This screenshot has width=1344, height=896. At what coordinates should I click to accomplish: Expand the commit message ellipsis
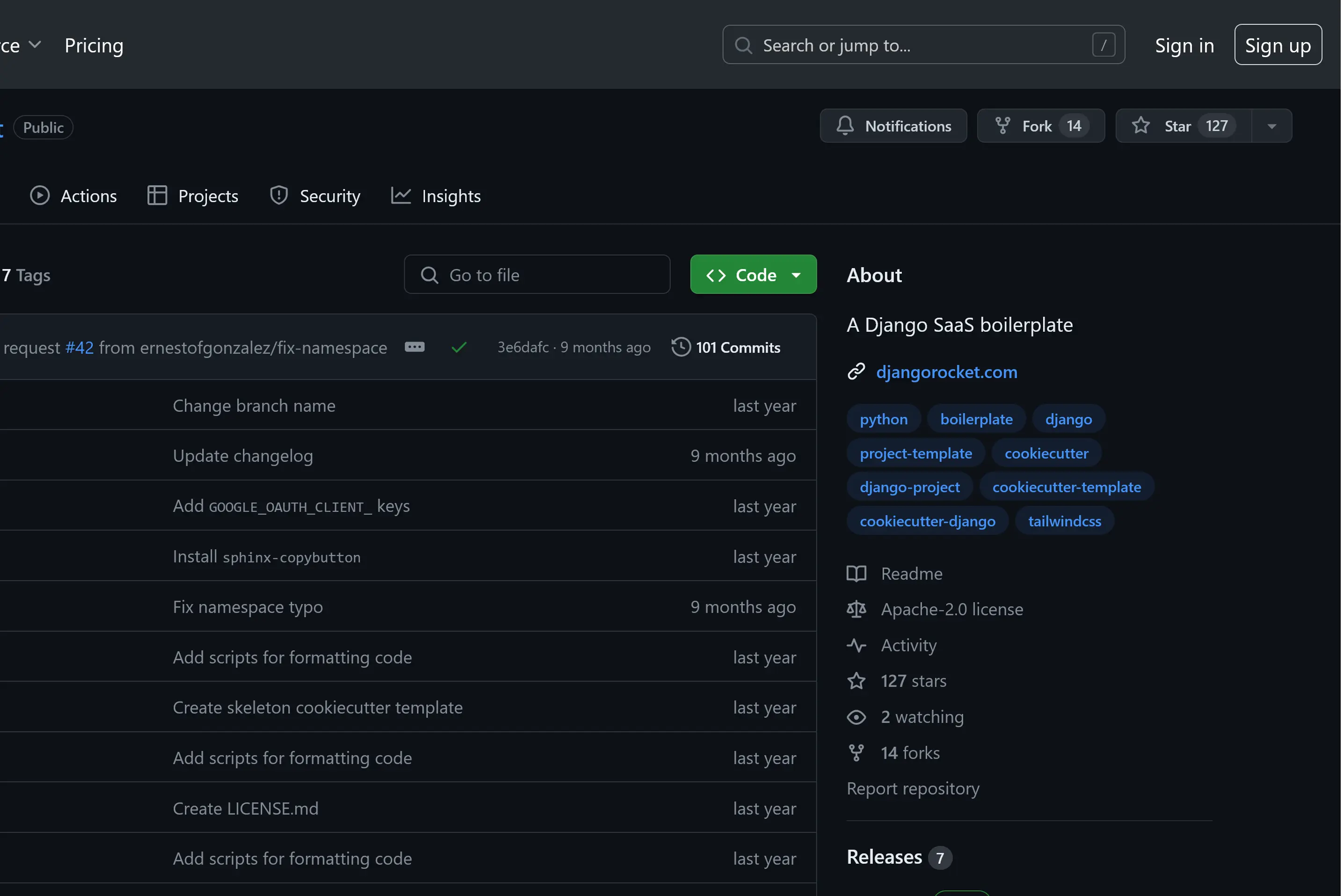(x=414, y=348)
